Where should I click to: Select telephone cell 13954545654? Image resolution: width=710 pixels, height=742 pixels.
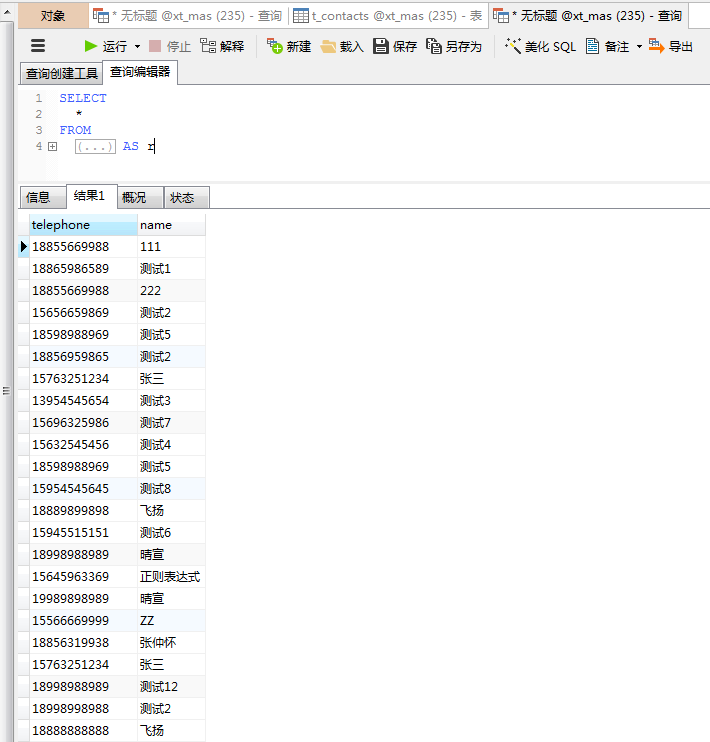[x=83, y=401]
